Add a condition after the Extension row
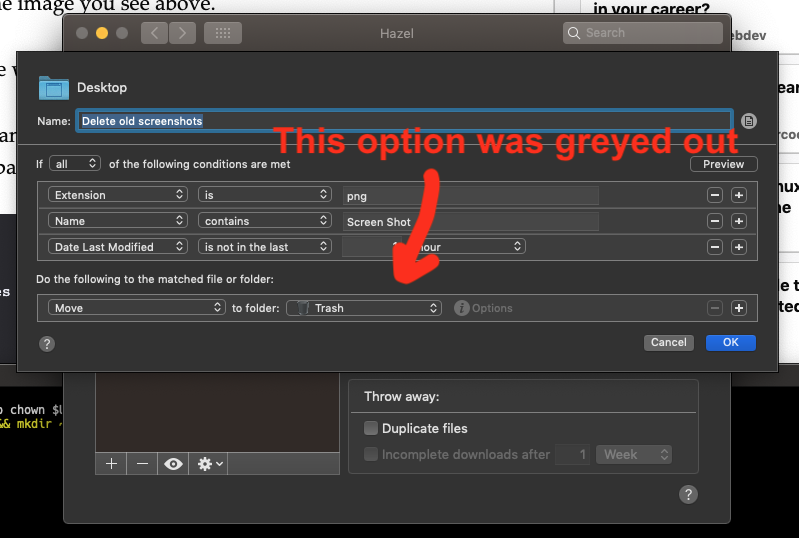This screenshot has width=799, height=538. (739, 195)
